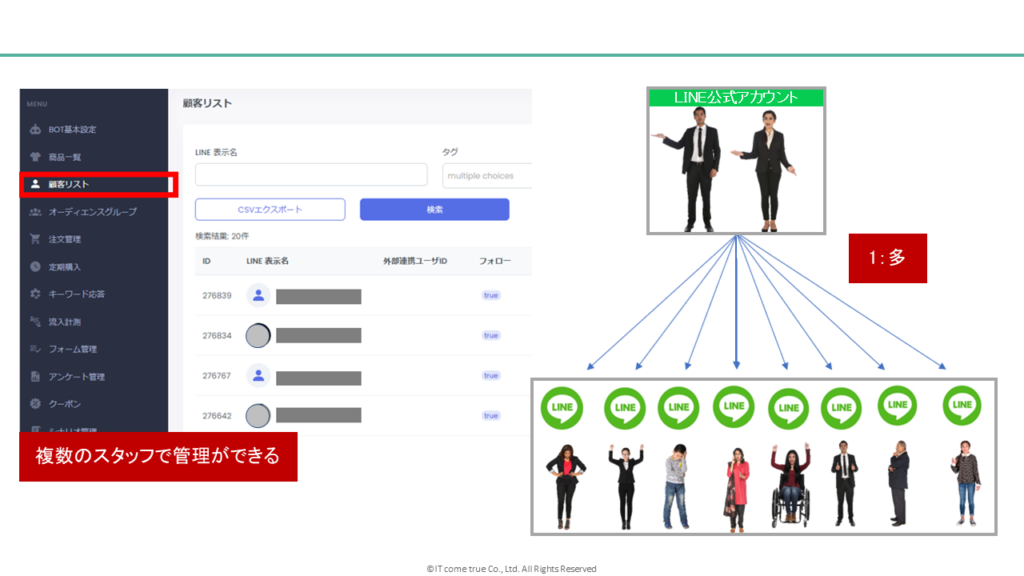Screen dimensions: 1024x576
Task: Click the blue 検索 button
Action: pos(434,210)
